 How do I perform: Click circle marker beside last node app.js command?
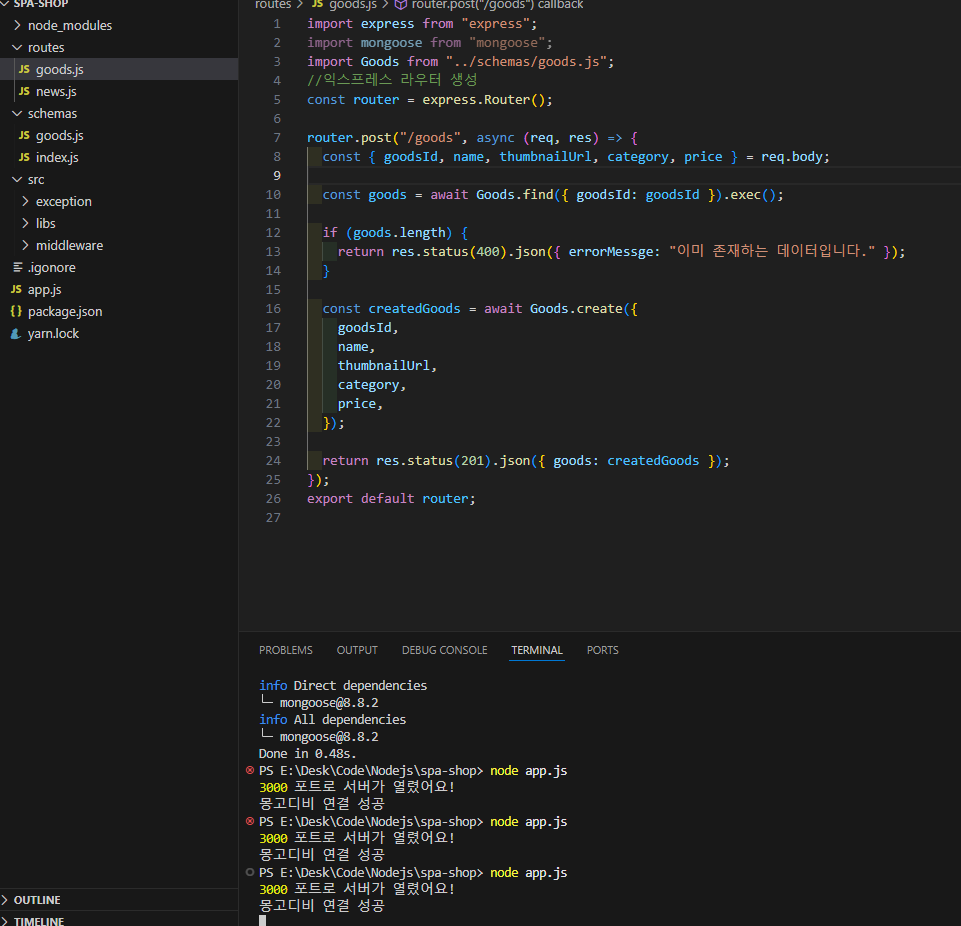[x=249, y=872]
